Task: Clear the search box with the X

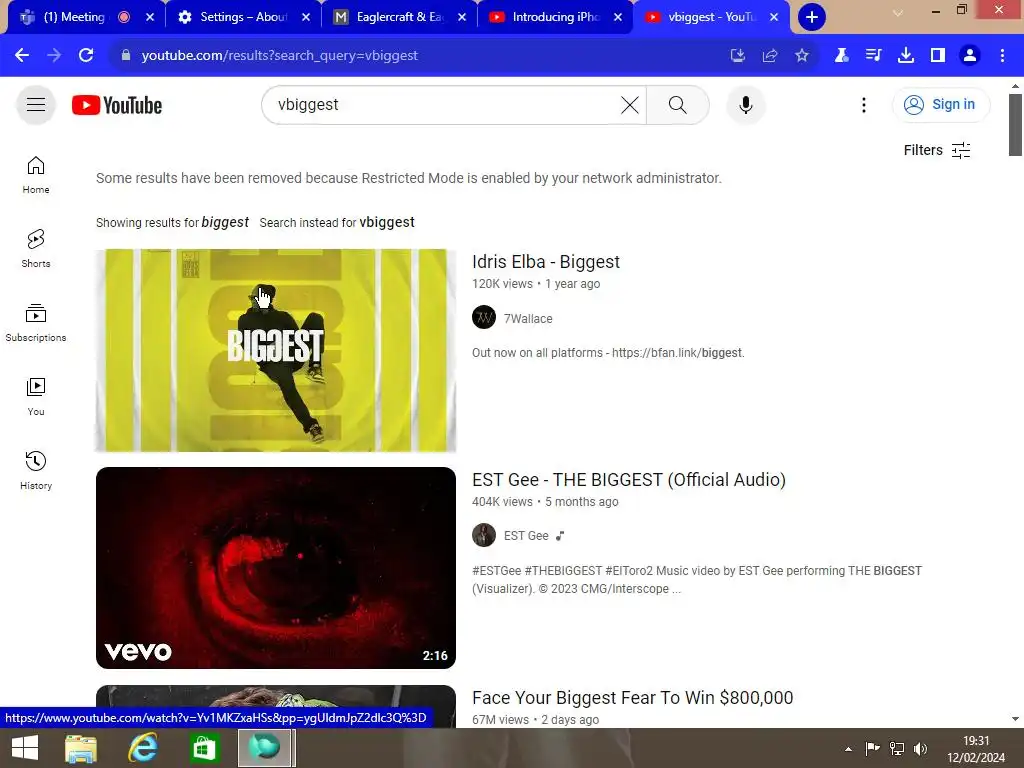Action: coord(630,104)
